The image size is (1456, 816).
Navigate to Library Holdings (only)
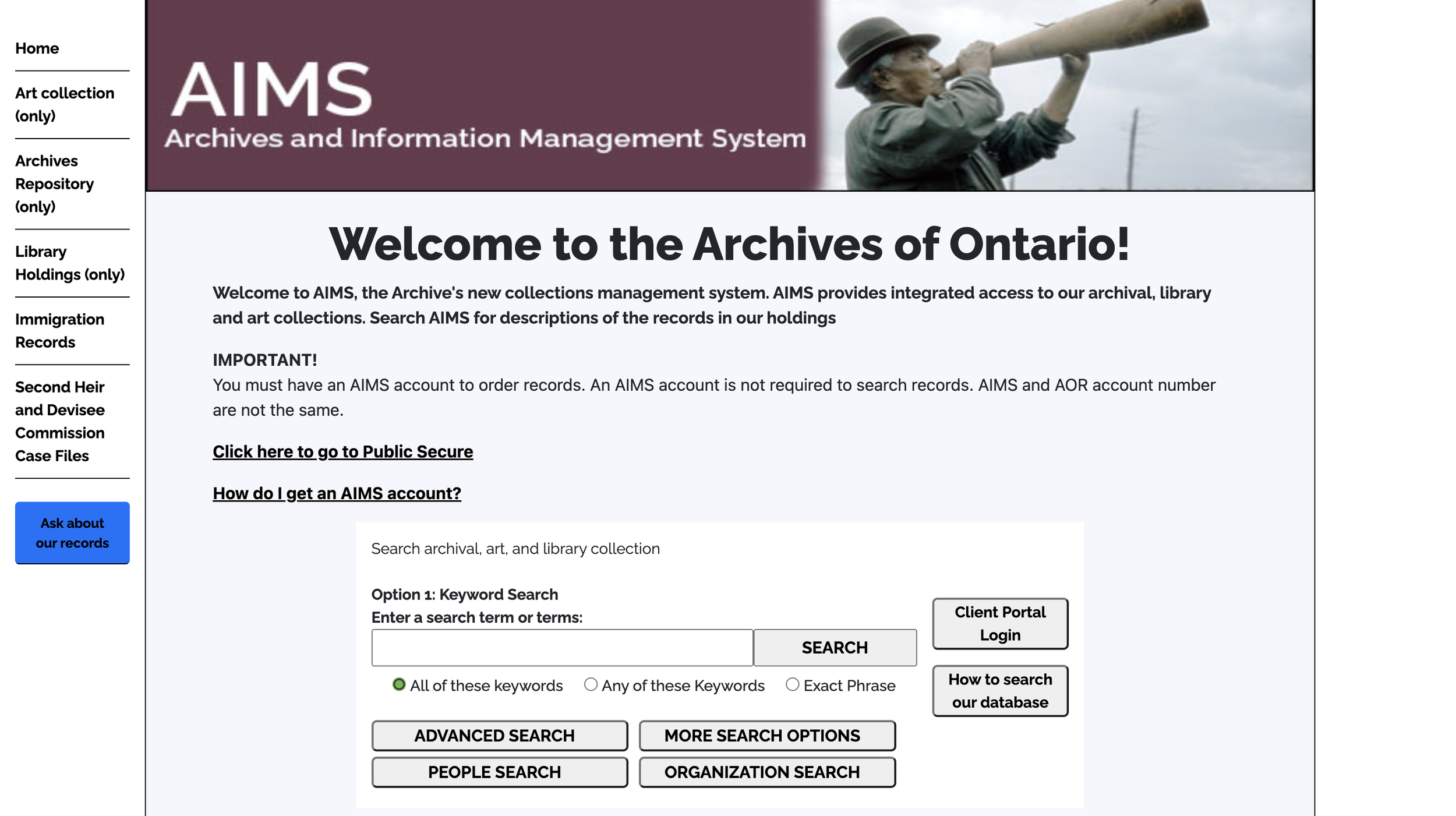point(69,263)
